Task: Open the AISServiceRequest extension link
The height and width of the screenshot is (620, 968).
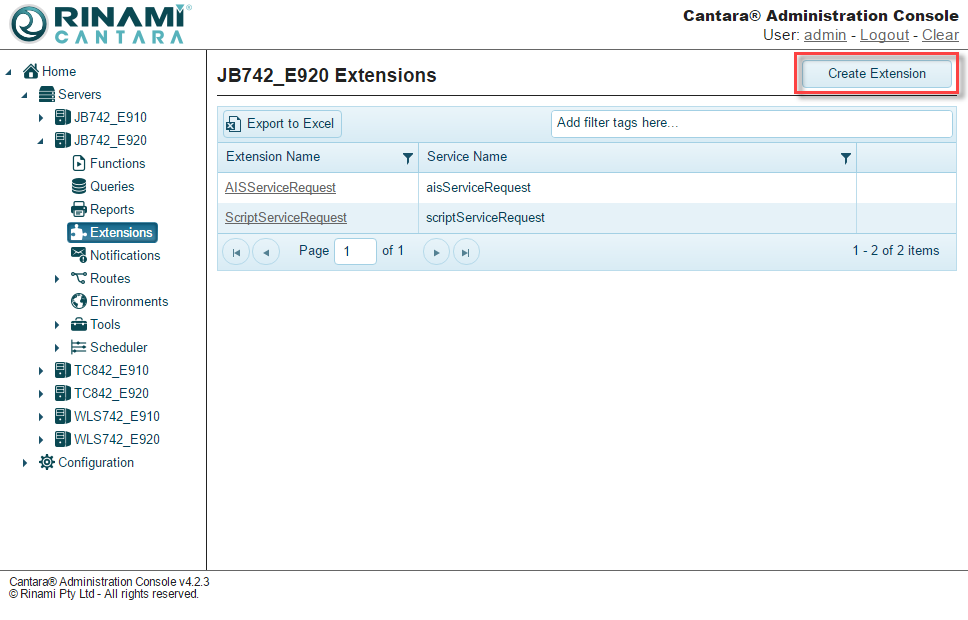Action: (x=280, y=188)
